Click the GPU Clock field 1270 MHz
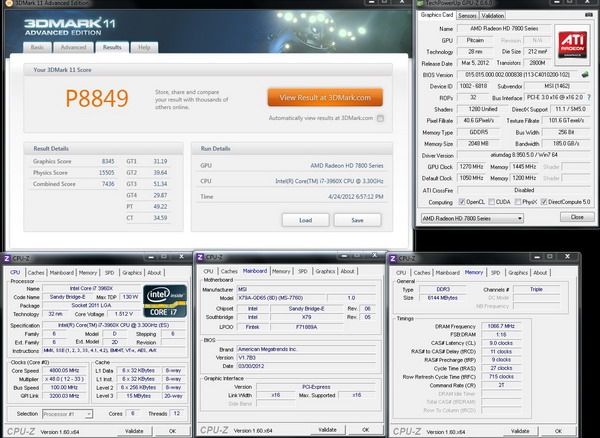This screenshot has height=438, width=600. [x=471, y=167]
